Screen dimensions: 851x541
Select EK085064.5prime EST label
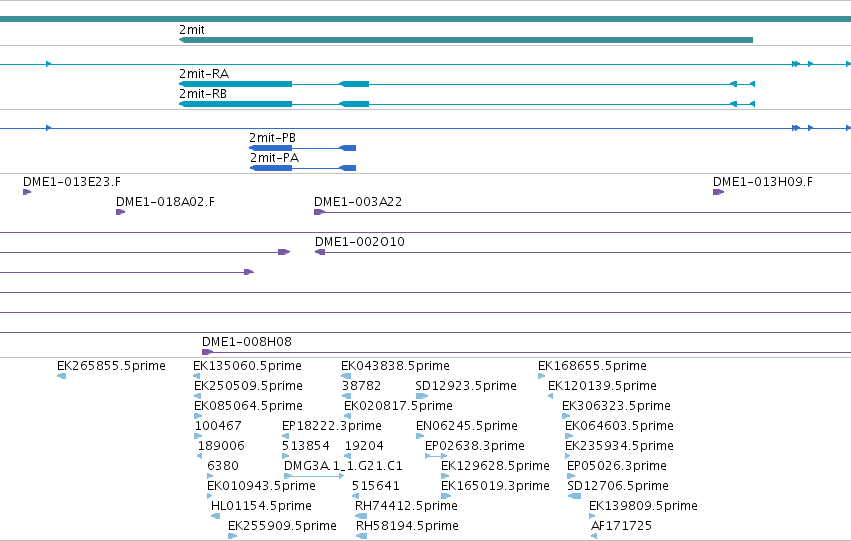click(249, 406)
